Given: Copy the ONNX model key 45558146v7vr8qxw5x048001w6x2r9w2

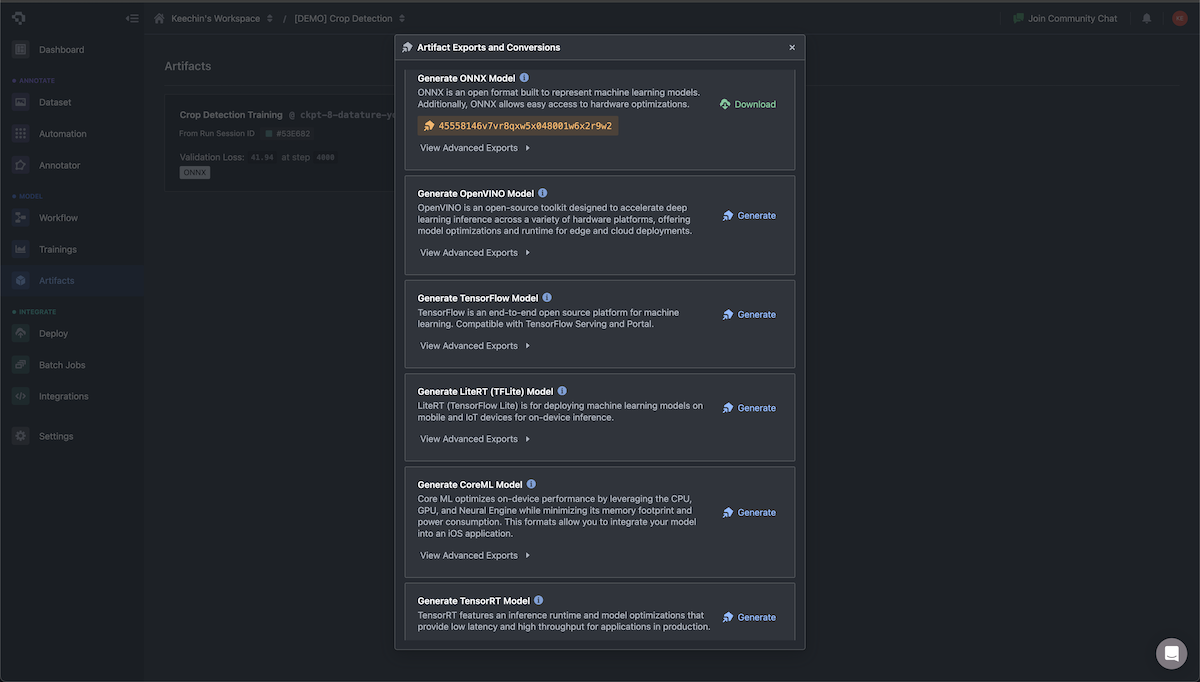Looking at the screenshot, I should coord(518,126).
